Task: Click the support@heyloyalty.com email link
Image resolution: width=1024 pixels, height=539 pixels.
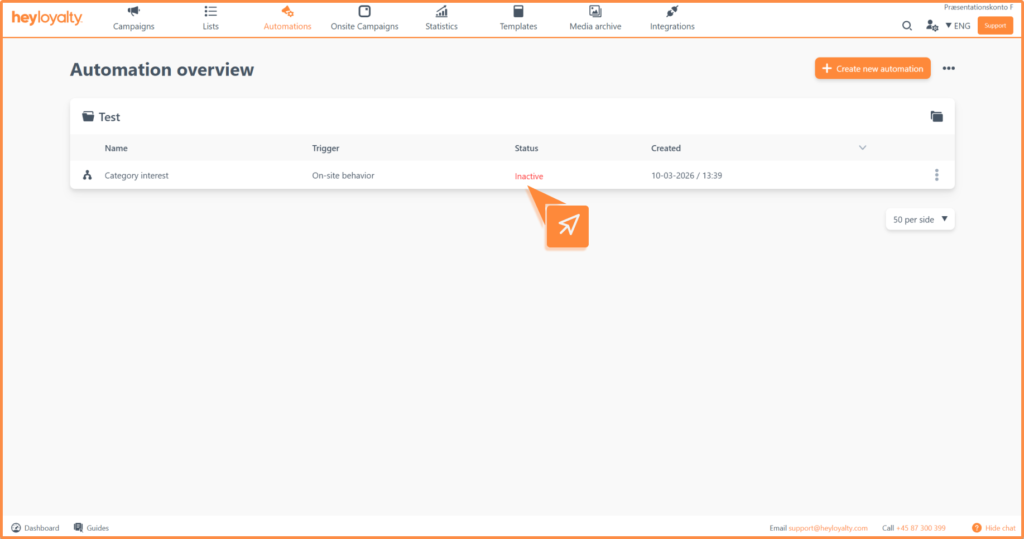Action: point(829,528)
